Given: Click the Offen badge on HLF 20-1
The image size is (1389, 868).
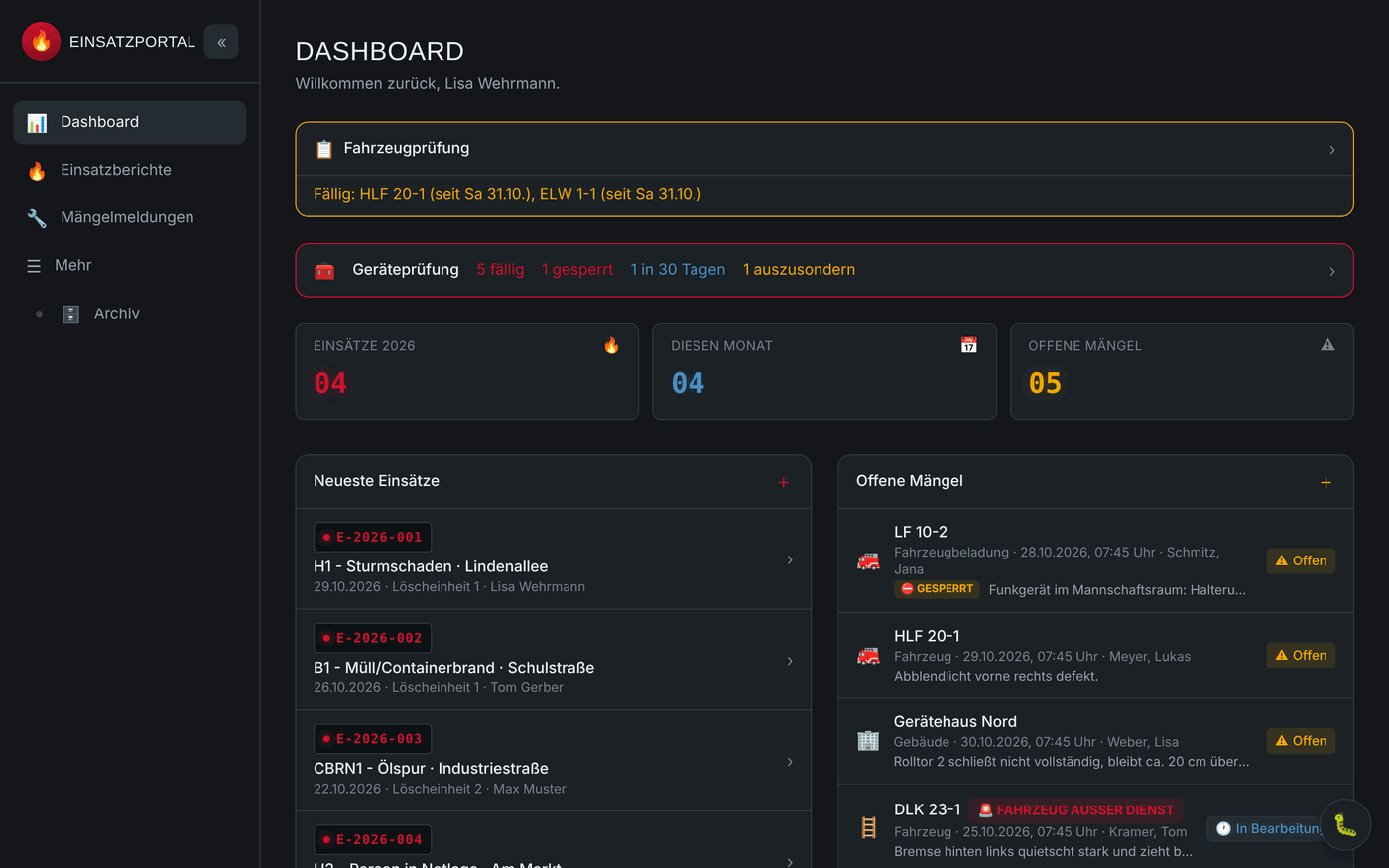Looking at the screenshot, I should (x=1301, y=655).
